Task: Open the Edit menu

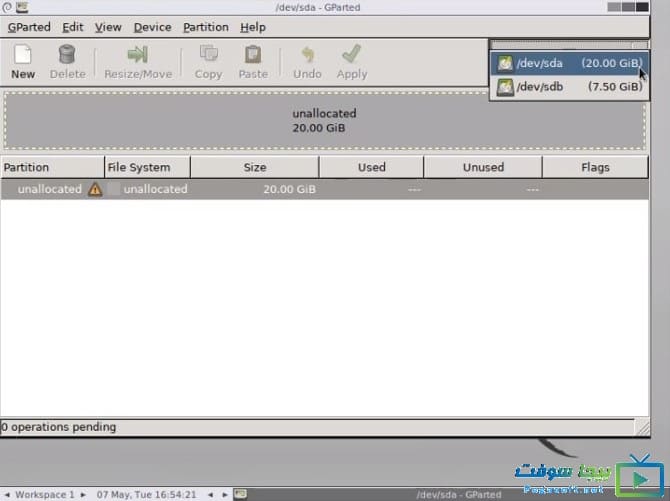Action: pos(73,27)
